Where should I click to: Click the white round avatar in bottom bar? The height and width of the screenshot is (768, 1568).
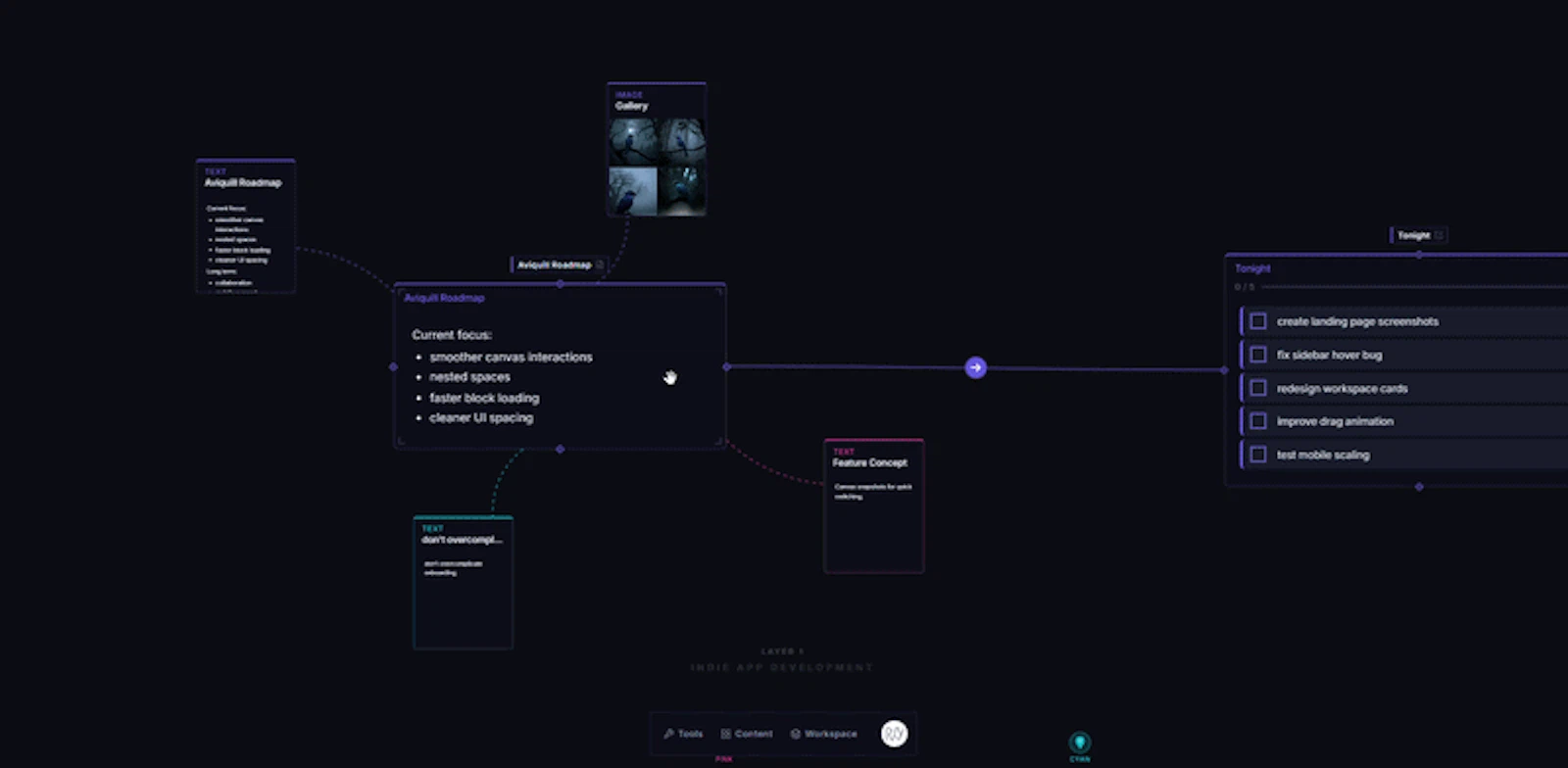894,734
